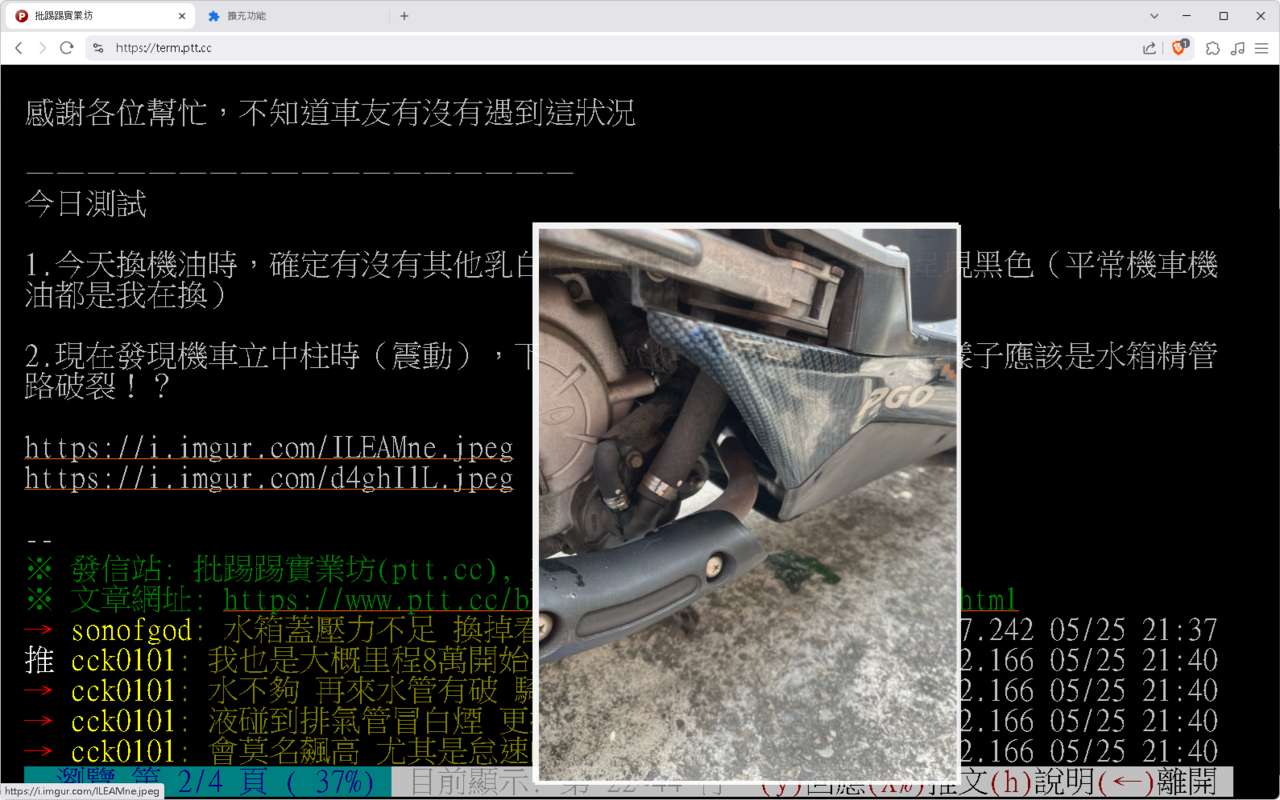Click the 推 push marker before cck0101

[x=39, y=661]
